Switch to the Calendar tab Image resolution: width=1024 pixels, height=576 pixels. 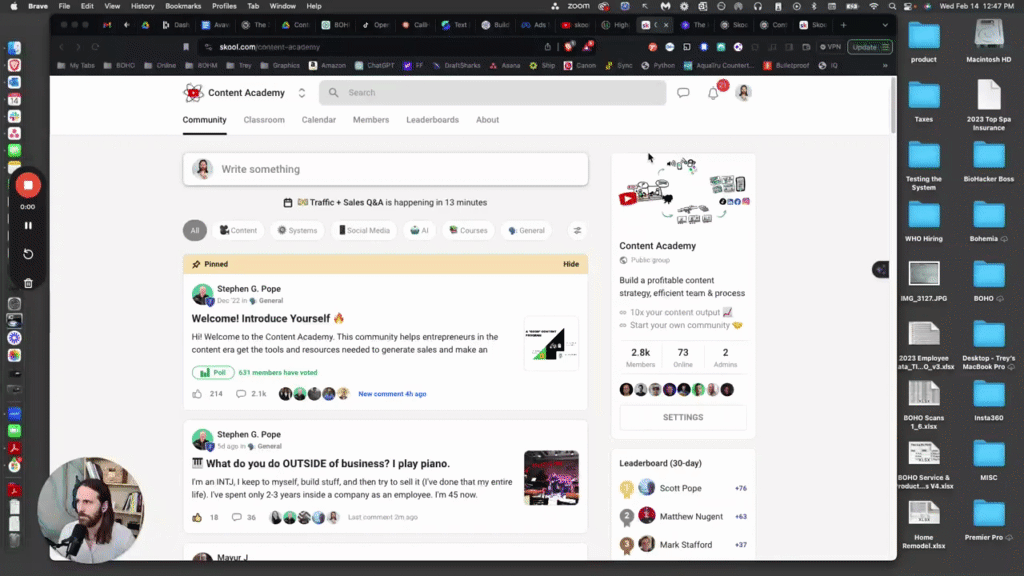click(319, 120)
